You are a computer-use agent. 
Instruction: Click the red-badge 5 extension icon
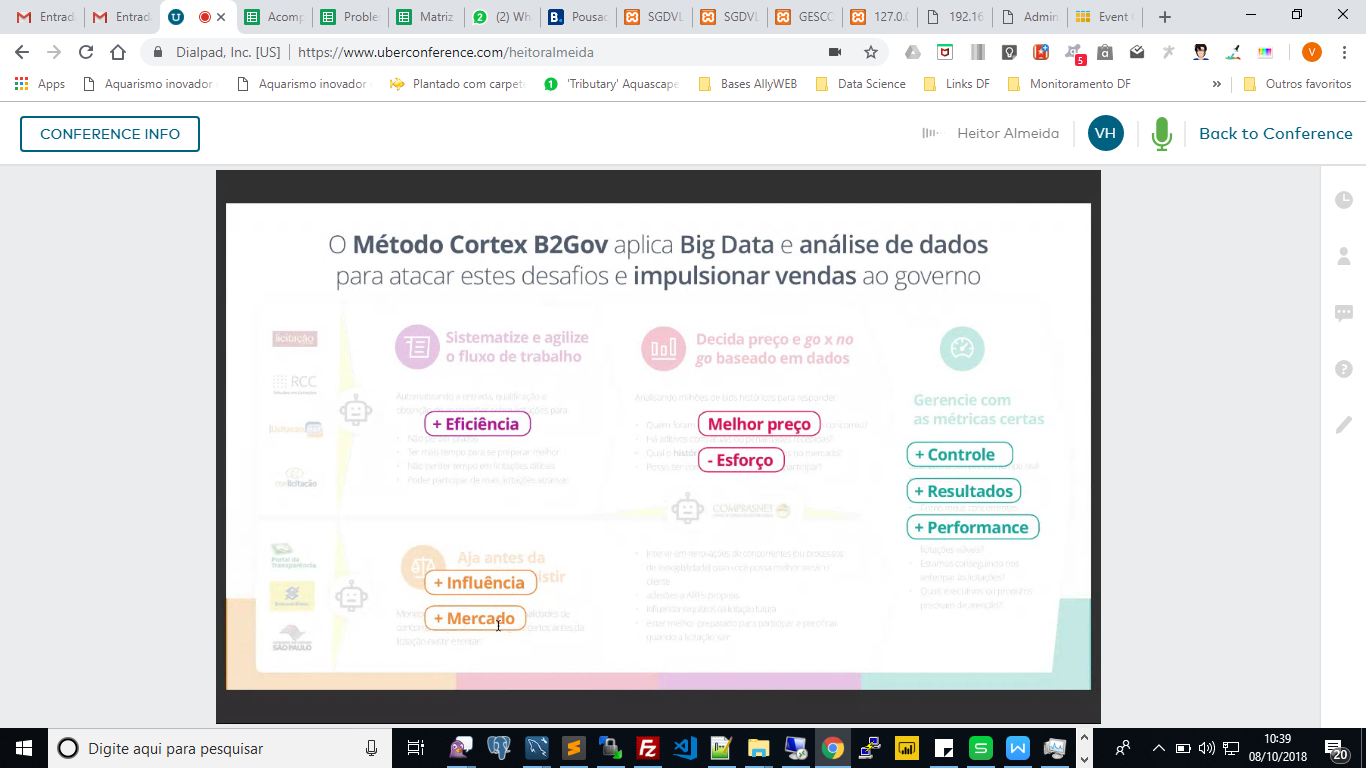tap(1074, 53)
